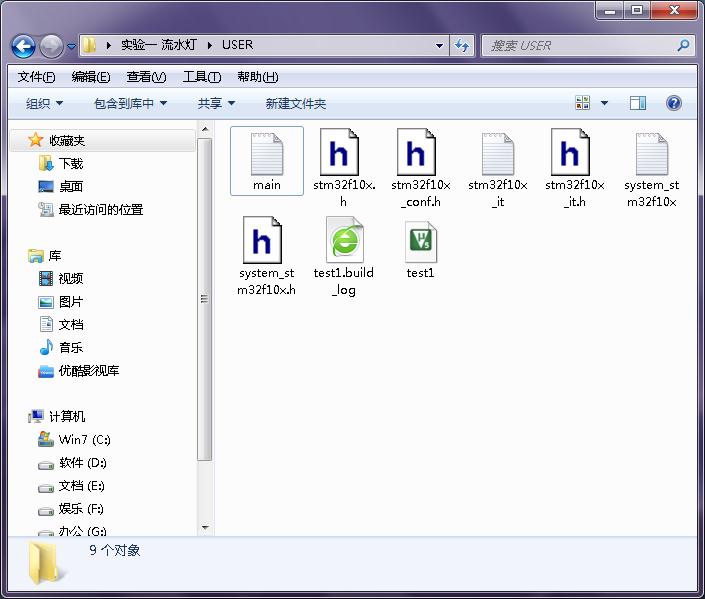Select the test1.build_log file icon
Screen dimensions: 705x599
344,240
